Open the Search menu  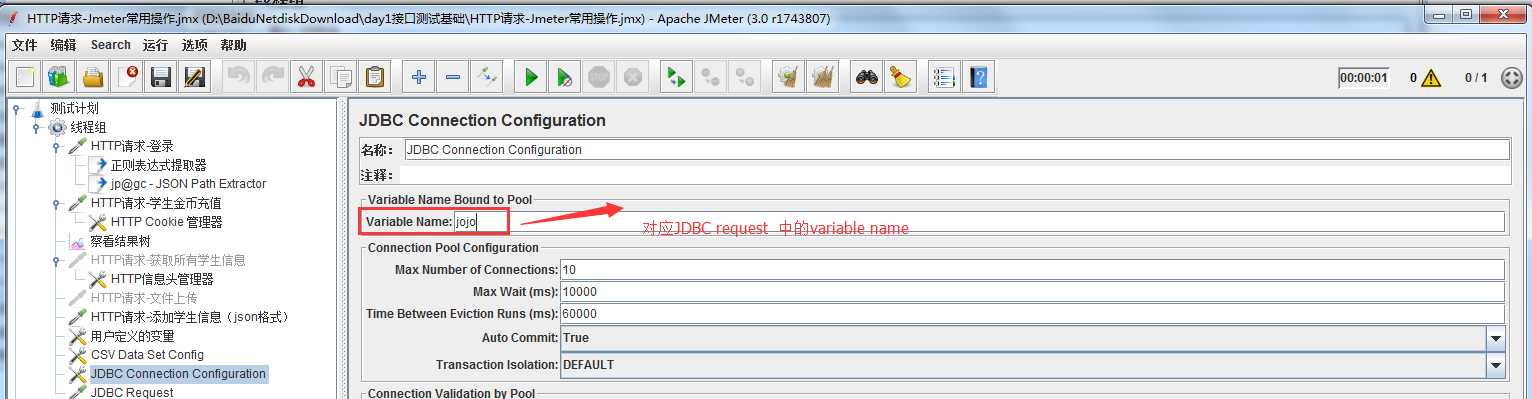[110, 45]
